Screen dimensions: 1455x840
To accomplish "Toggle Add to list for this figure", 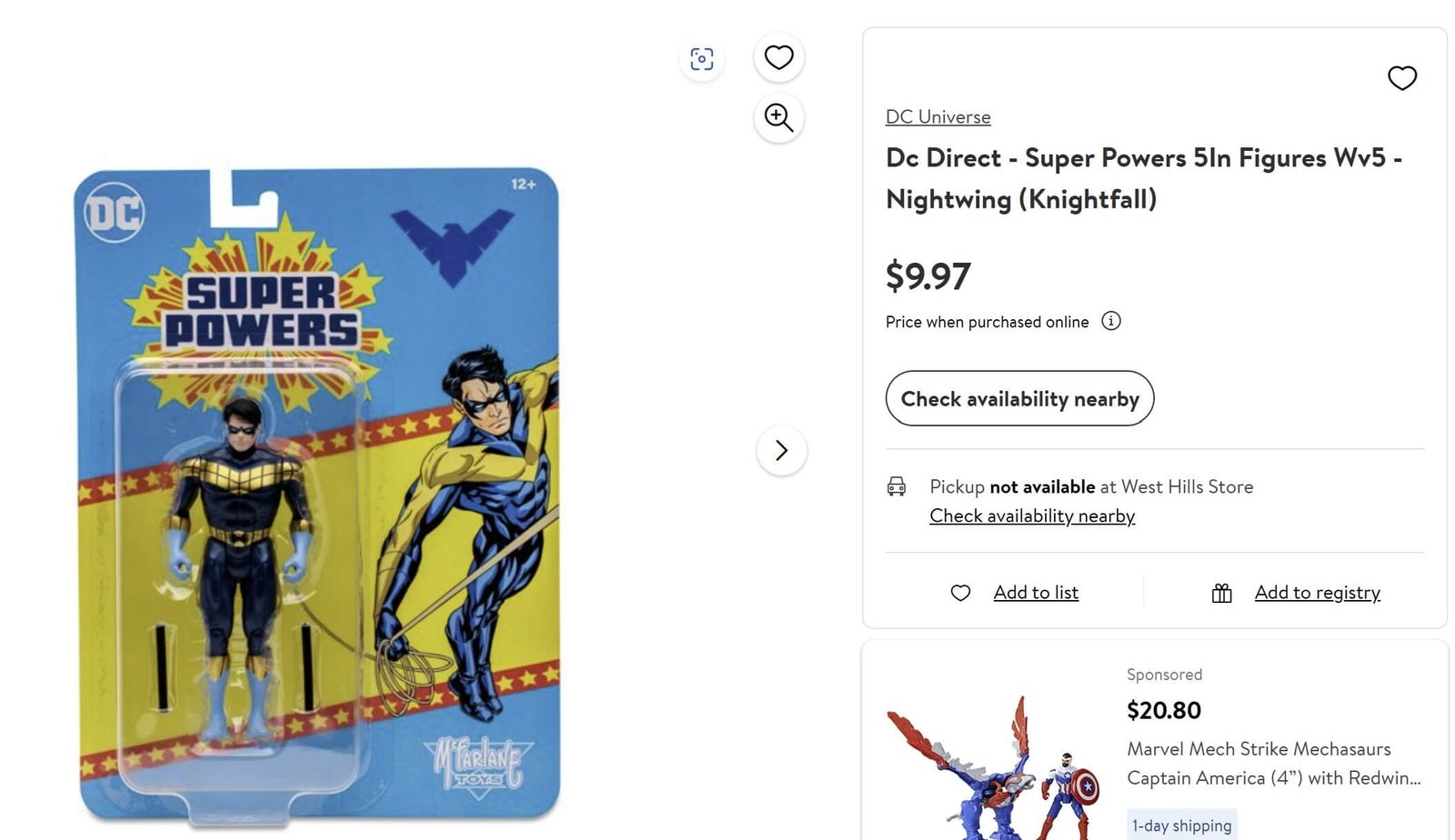I will pos(1036,592).
